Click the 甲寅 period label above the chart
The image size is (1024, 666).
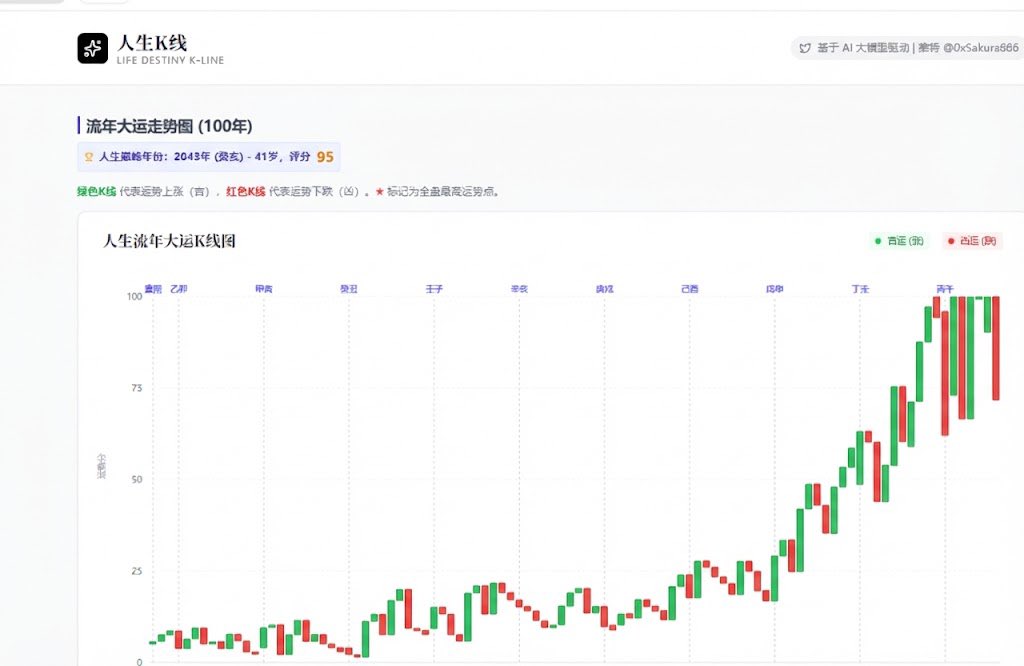(x=264, y=289)
